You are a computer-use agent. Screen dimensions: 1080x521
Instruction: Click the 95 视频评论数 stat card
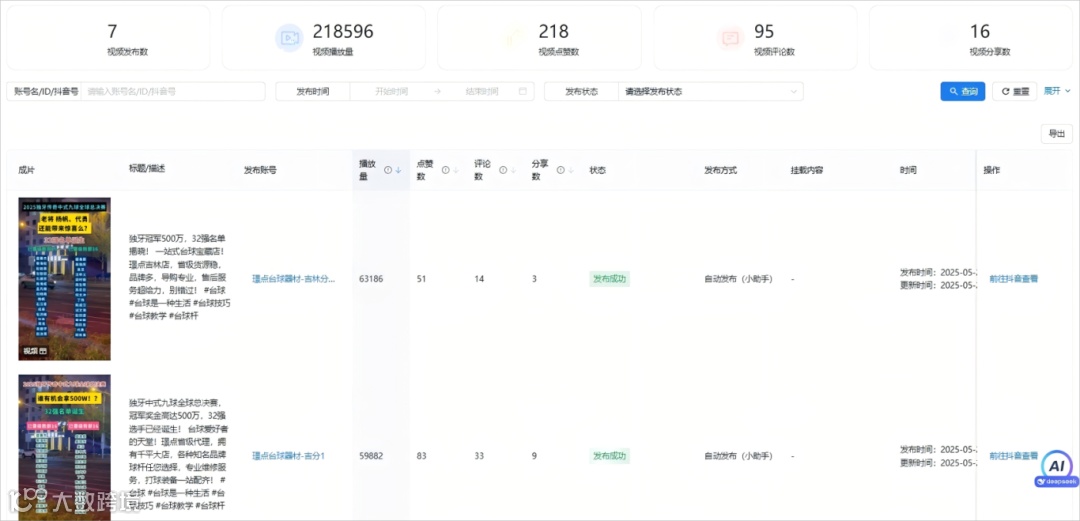pos(755,38)
